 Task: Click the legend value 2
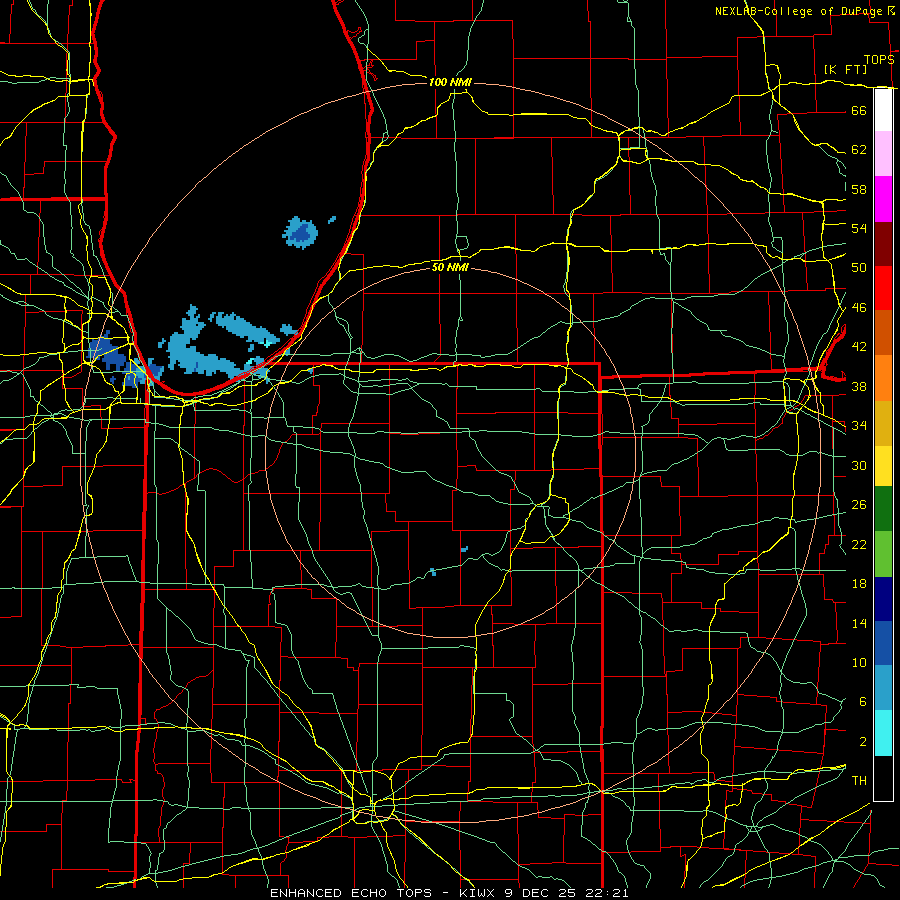point(863,741)
